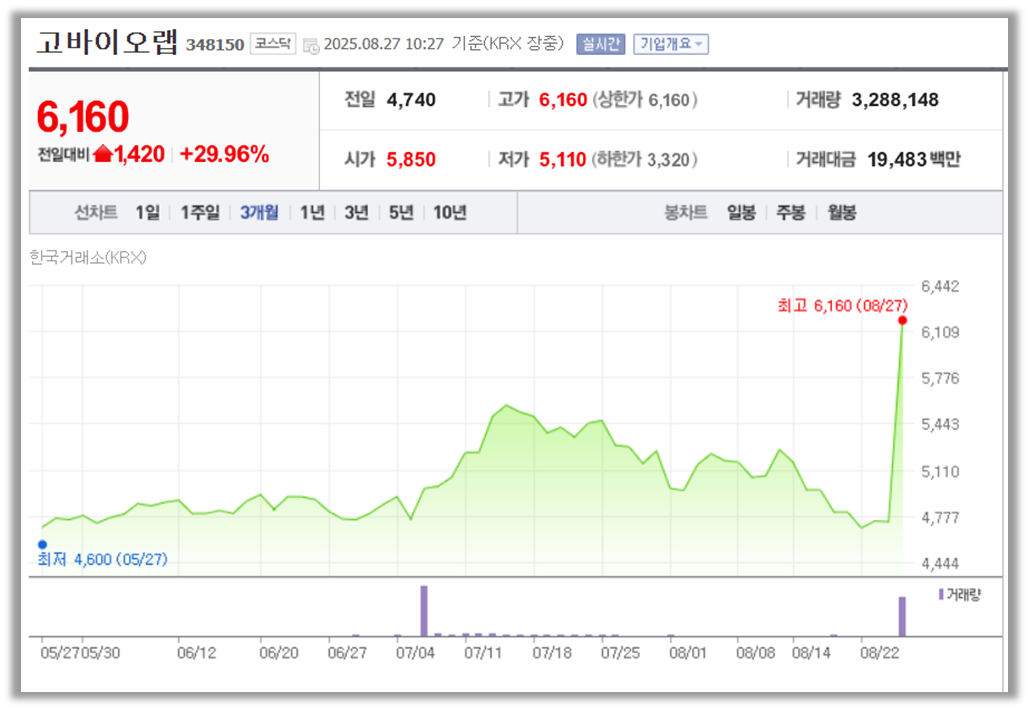Toggle the 실시간 real-time button
This screenshot has height=710, width=1029.
pos(600,44)
